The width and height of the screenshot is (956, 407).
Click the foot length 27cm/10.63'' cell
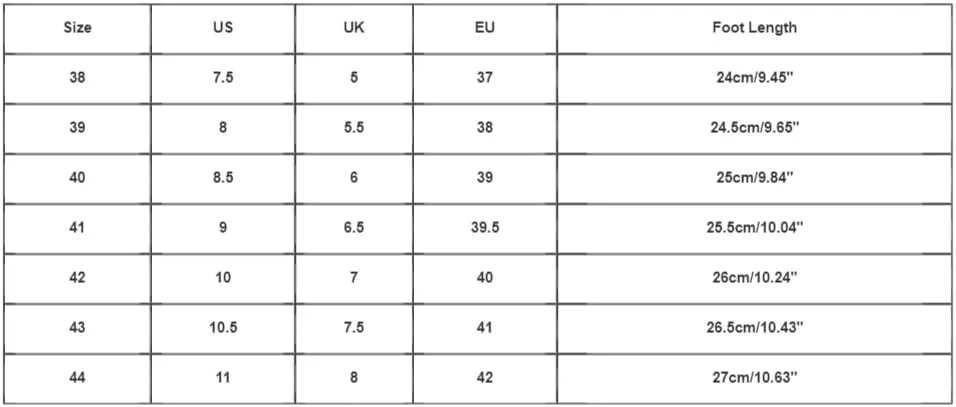pos(754,378)
